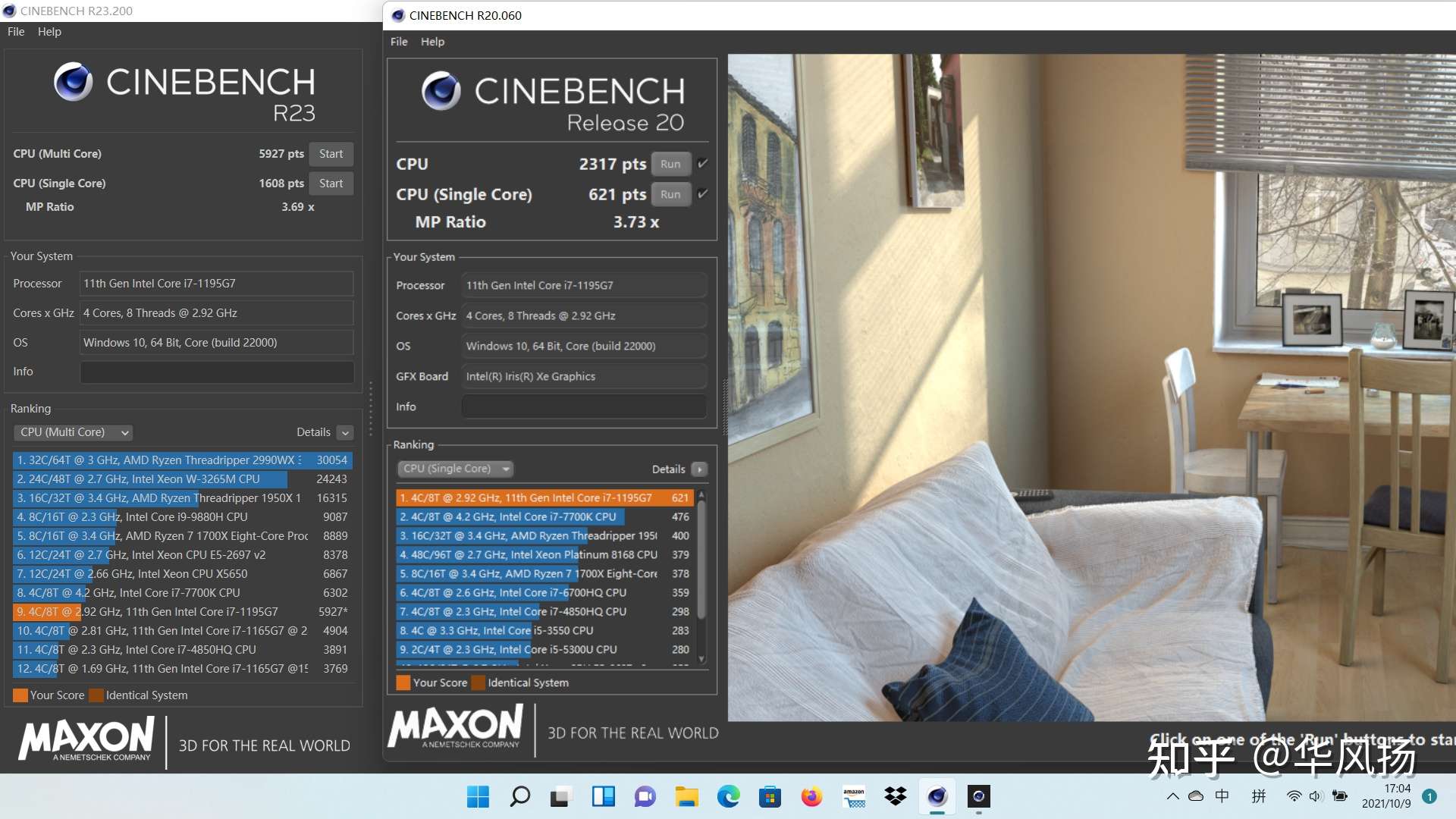Open battery status tray icon
The image size is (1456, 819).
[1340, 796]
